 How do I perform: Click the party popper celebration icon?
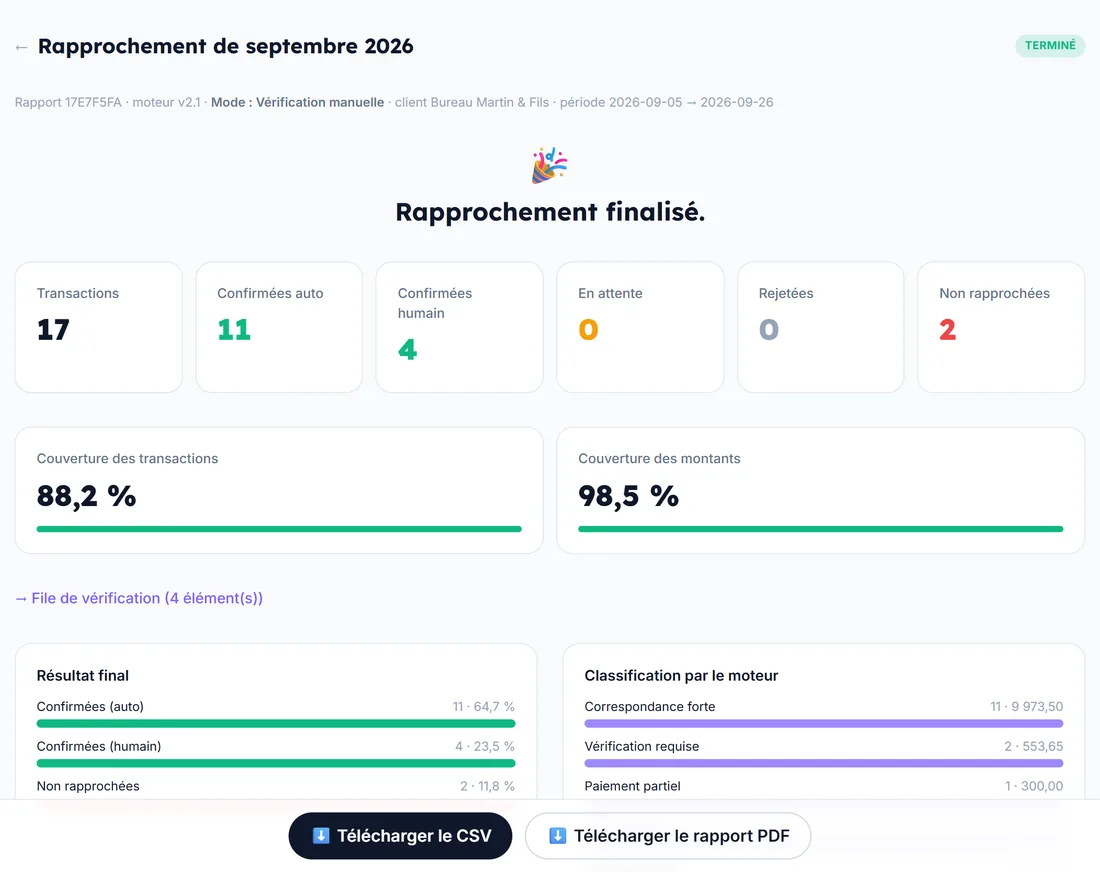(549, 165)
